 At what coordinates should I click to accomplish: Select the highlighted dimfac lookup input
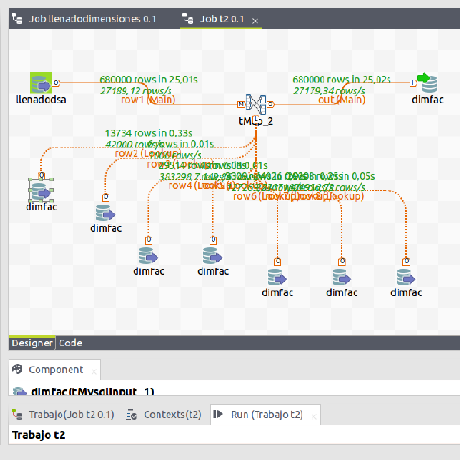coord(41,190)
